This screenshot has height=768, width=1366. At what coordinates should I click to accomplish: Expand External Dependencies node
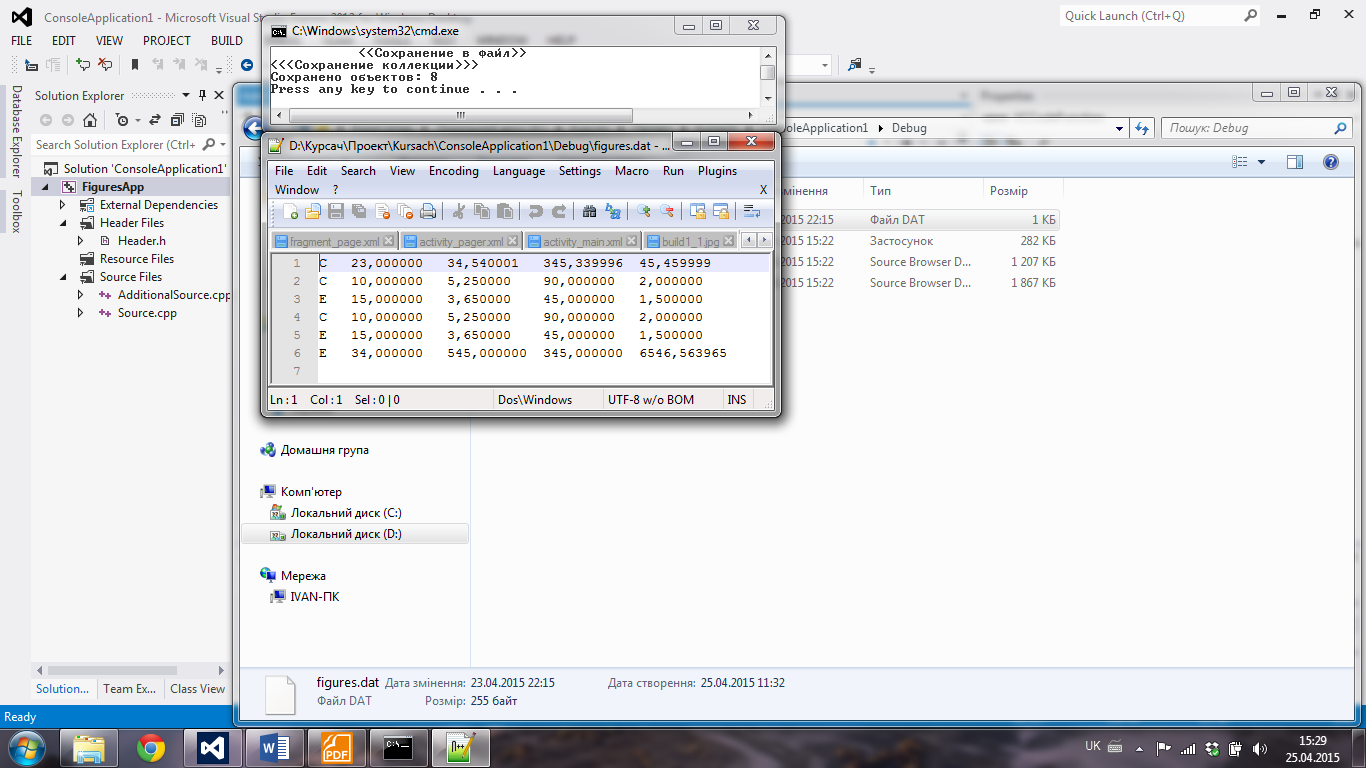click(64, 205)
